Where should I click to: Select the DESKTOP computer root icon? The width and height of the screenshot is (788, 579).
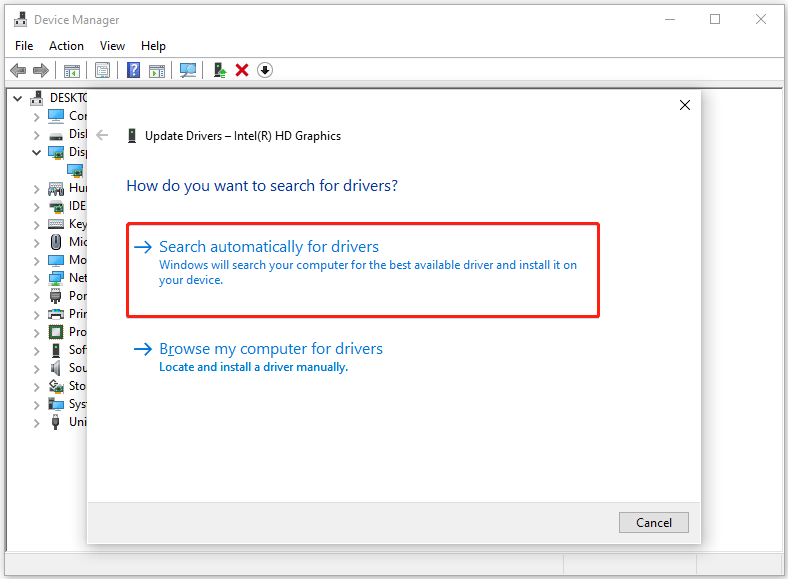point(36,98)
